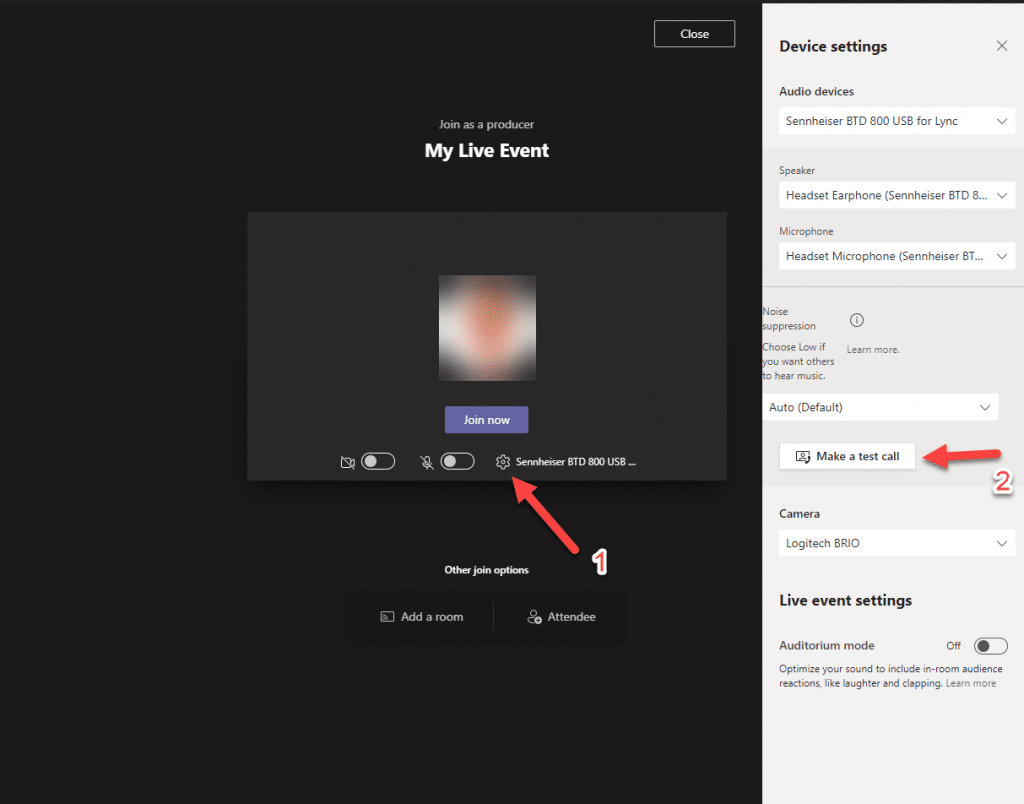The width and height of the screenshot is (1024, 804).
Task: Select the Add a room icon
Action: [x=385, y=617]
